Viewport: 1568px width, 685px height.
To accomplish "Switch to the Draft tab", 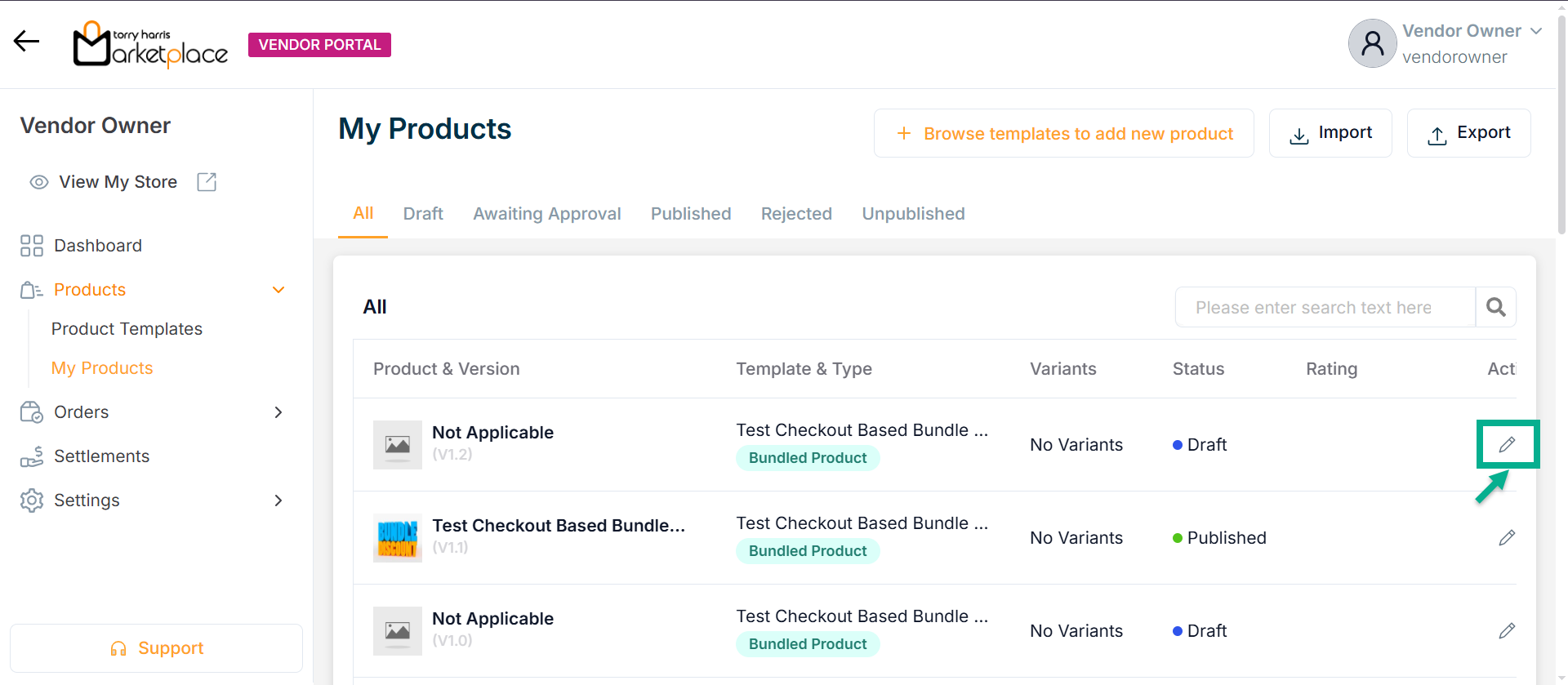I will tap(423, 214).
